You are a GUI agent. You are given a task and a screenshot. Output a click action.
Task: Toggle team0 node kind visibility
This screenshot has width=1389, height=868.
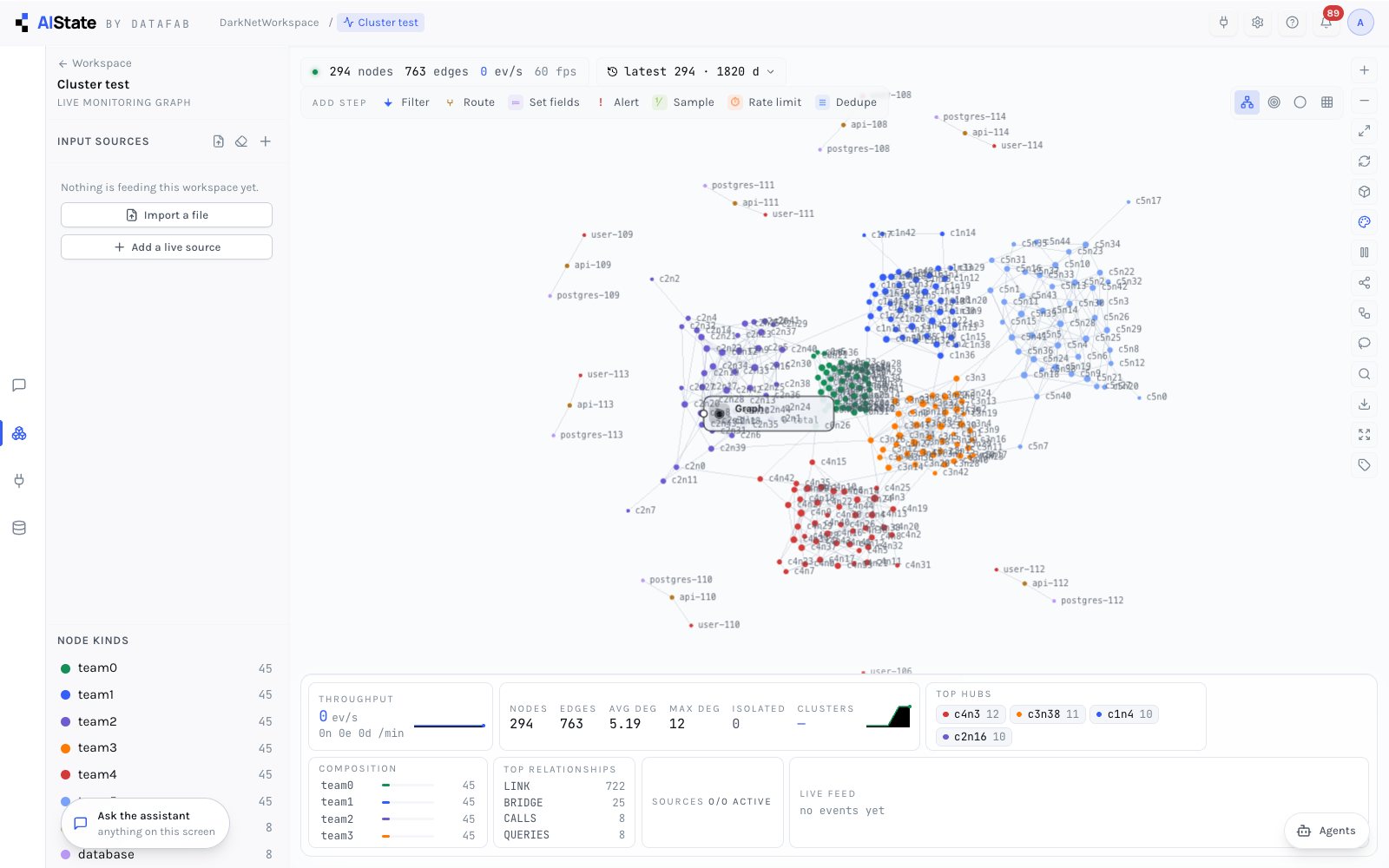[x=166, y=668]
